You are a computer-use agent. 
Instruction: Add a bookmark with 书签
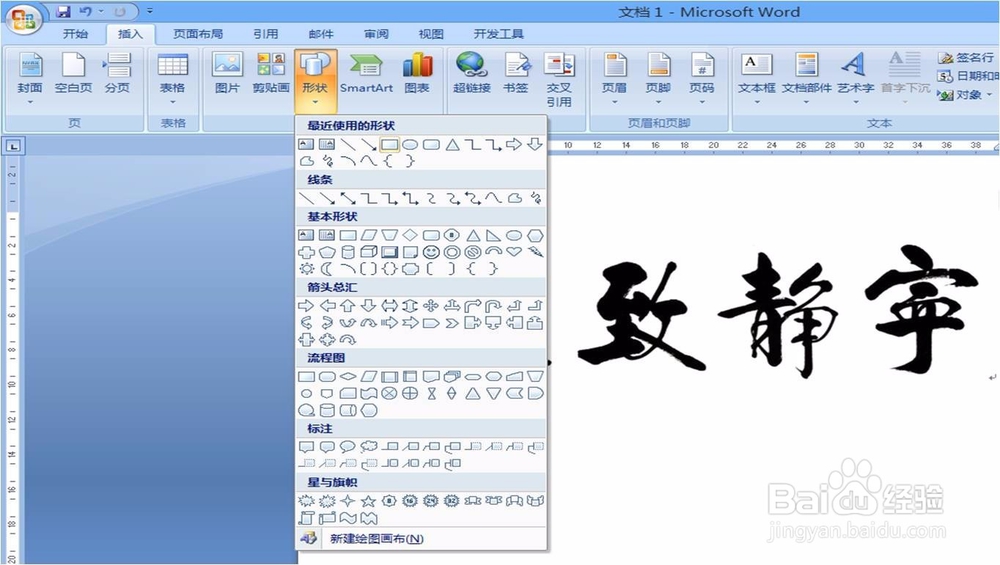(516, 73)
